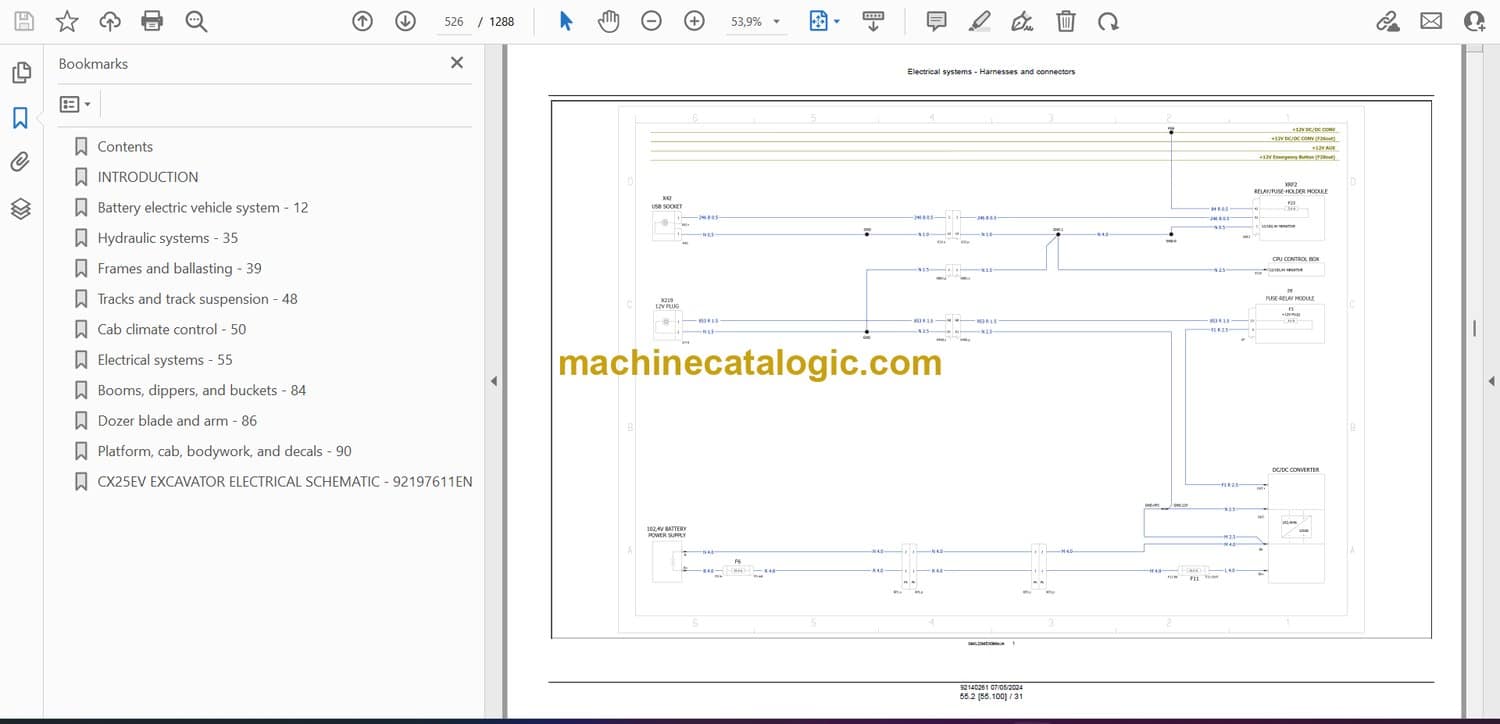Close the Bookmarks panel
1500x724 pixels.
[x=457, y=63]
